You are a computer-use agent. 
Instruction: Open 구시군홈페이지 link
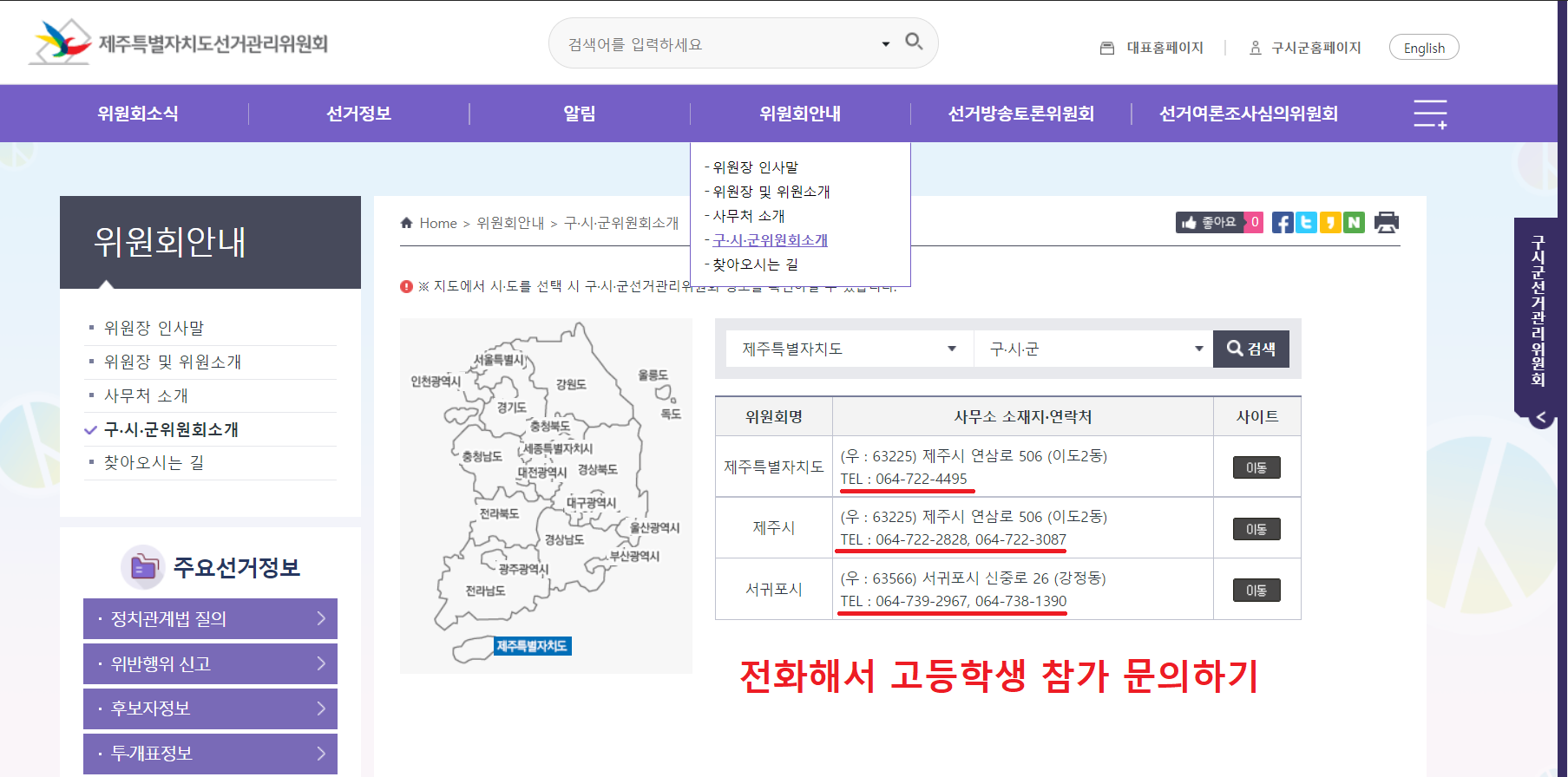[1305, 49]
